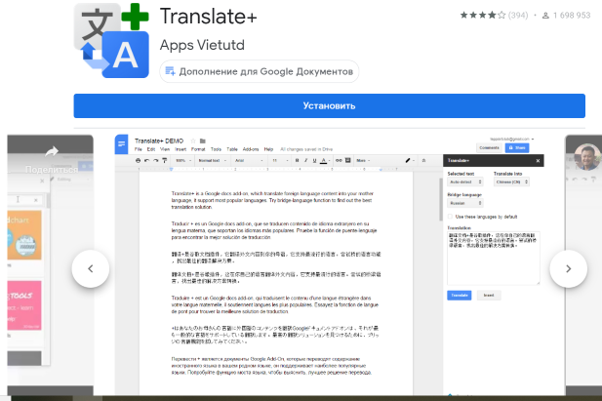Click the user count person icon
The image size is (602, 401).
point(545,16)
